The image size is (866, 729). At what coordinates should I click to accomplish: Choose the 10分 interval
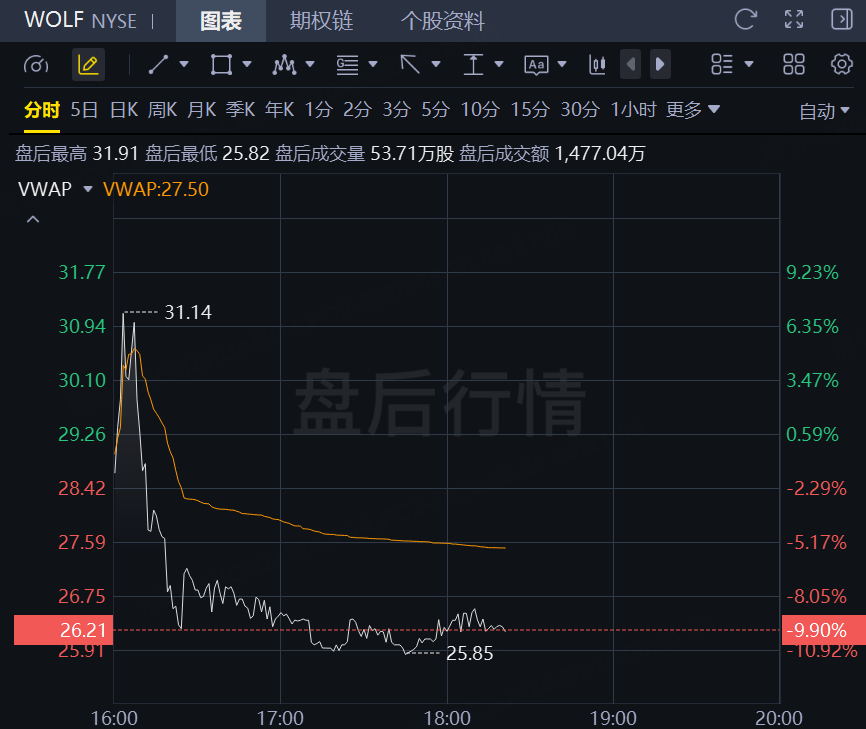[480, 109]
